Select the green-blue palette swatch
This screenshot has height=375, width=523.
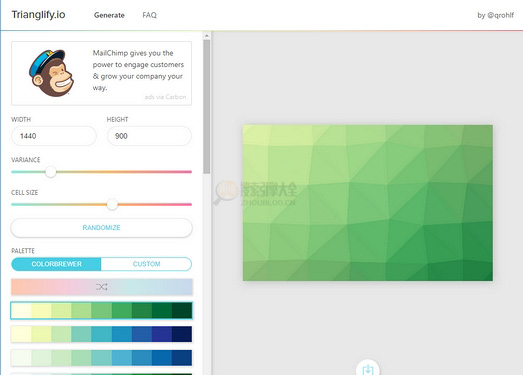pyautogui.click(x=101, y=358)
